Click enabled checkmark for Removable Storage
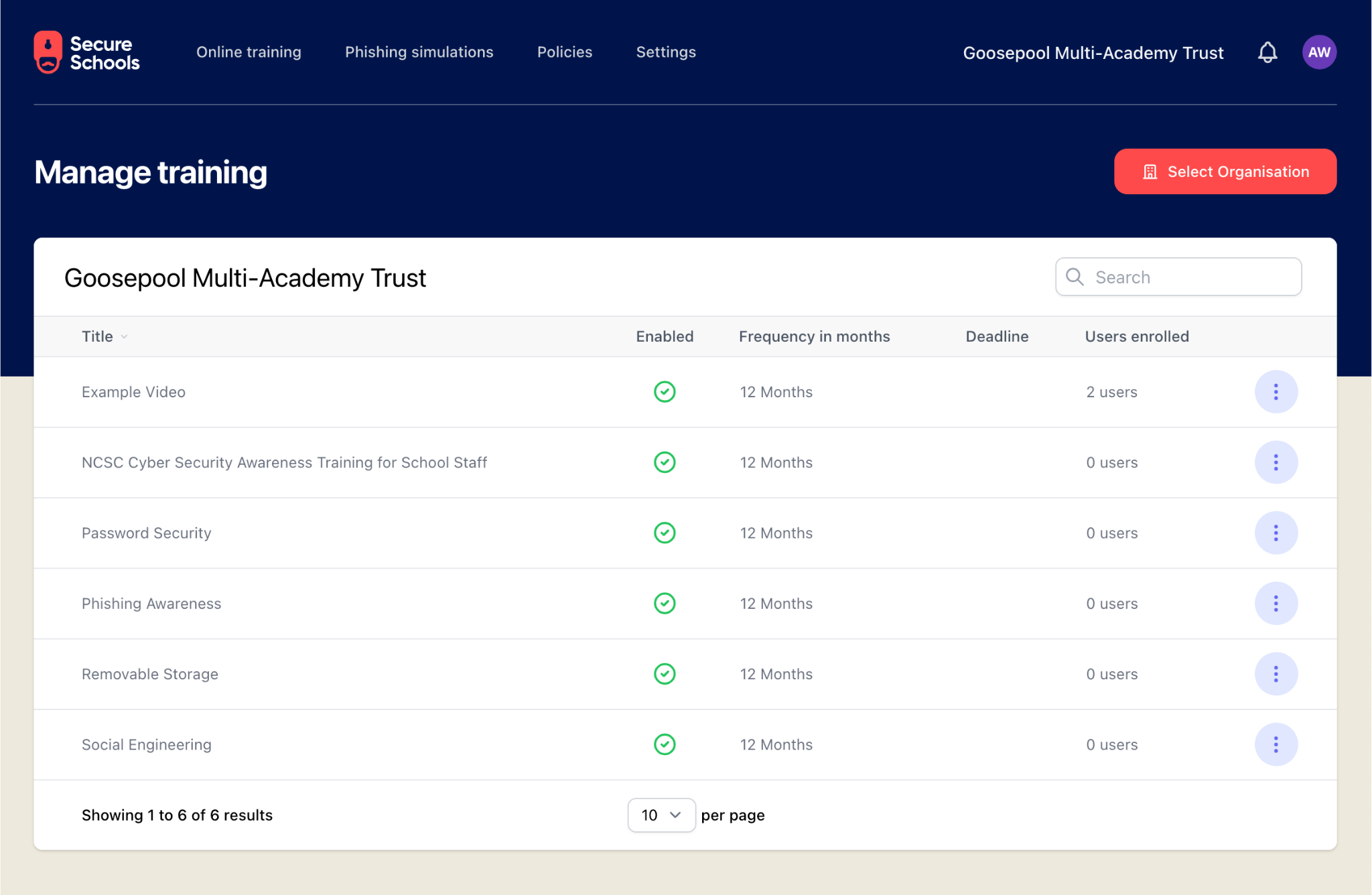Viewport: 1372px width, 895px height. click(665, 674)
